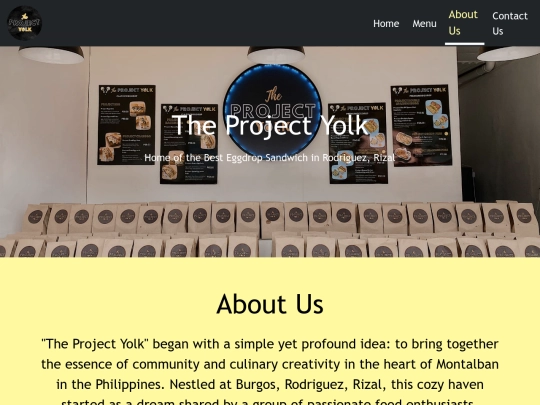The height and width of the screenshot is (405, 540).
Task: Click the rightmost black menu poster
Action: point(421,125)
